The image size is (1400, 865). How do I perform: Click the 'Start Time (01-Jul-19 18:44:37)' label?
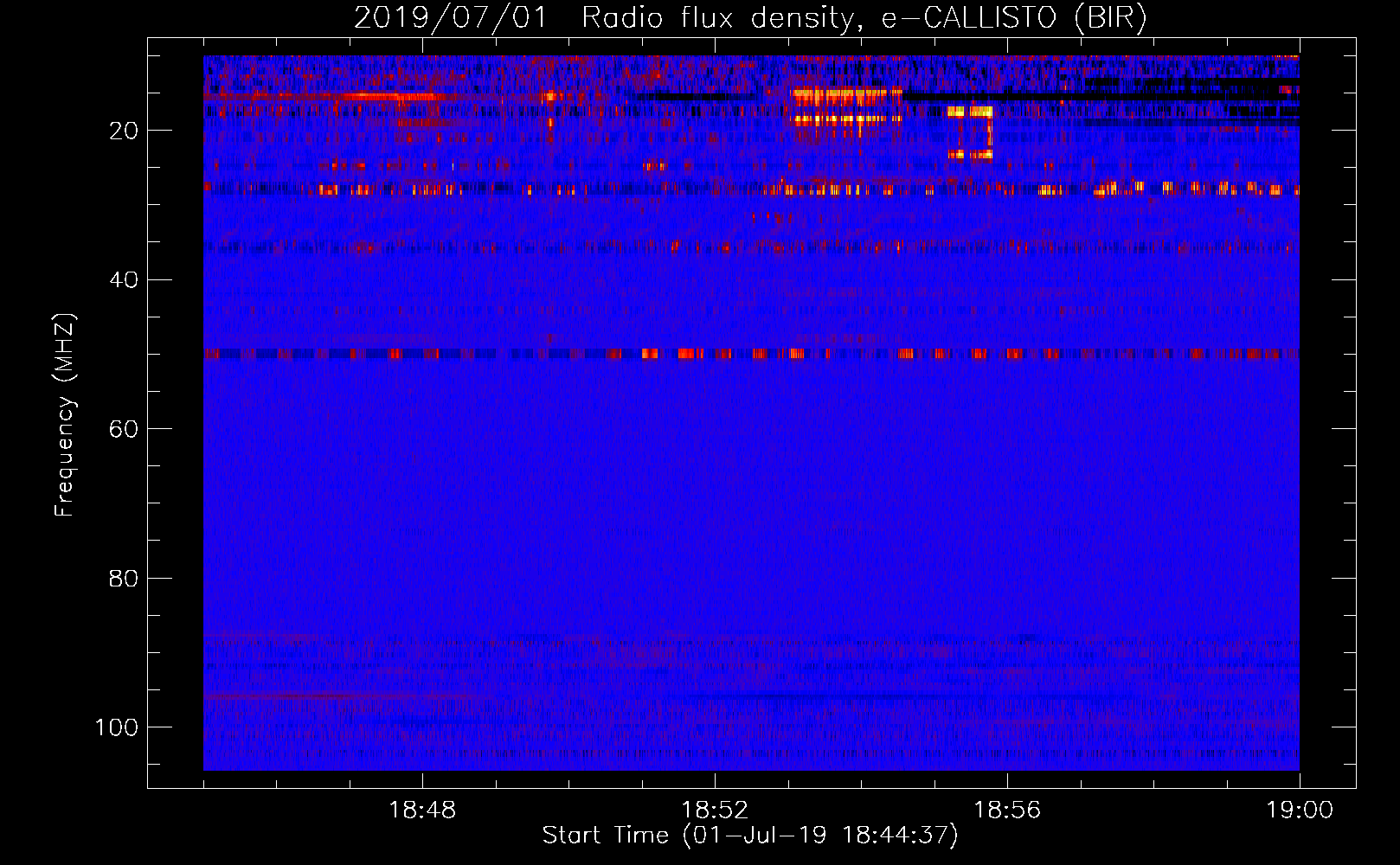tap(750, 836)
